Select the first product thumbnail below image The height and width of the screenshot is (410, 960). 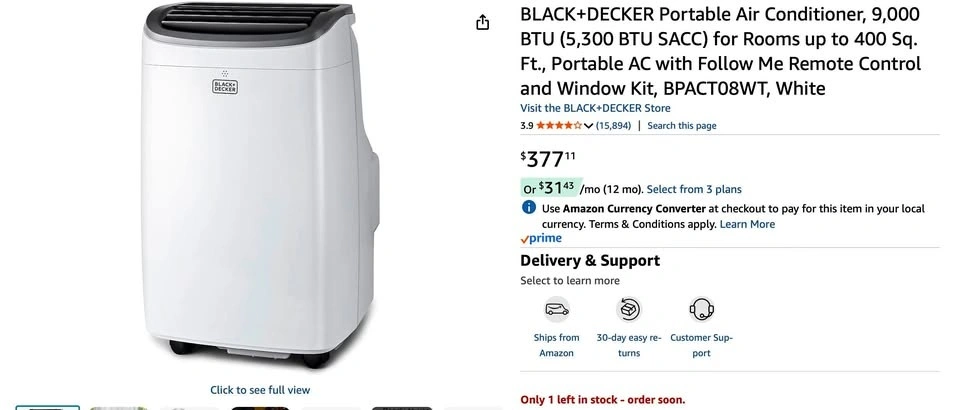(48, 408)
